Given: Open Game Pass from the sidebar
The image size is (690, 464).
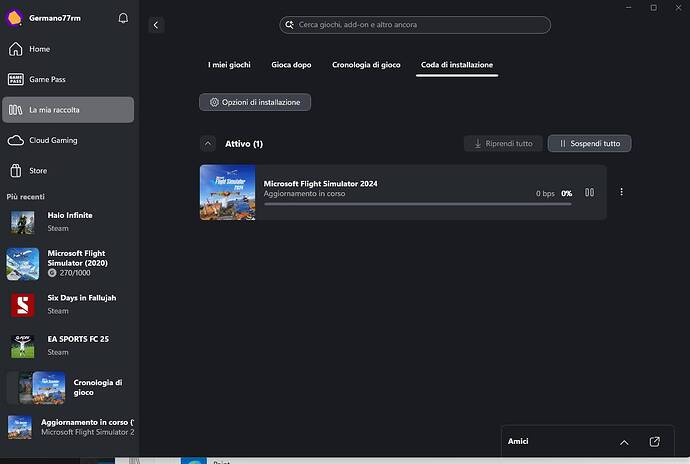Looking at the screenshot, I should pos(46,79).
